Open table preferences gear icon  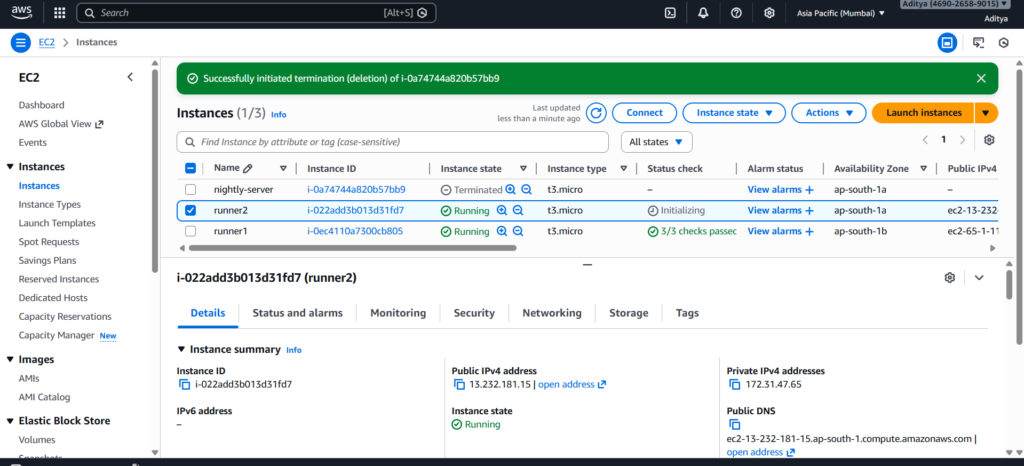pos(989,140)
